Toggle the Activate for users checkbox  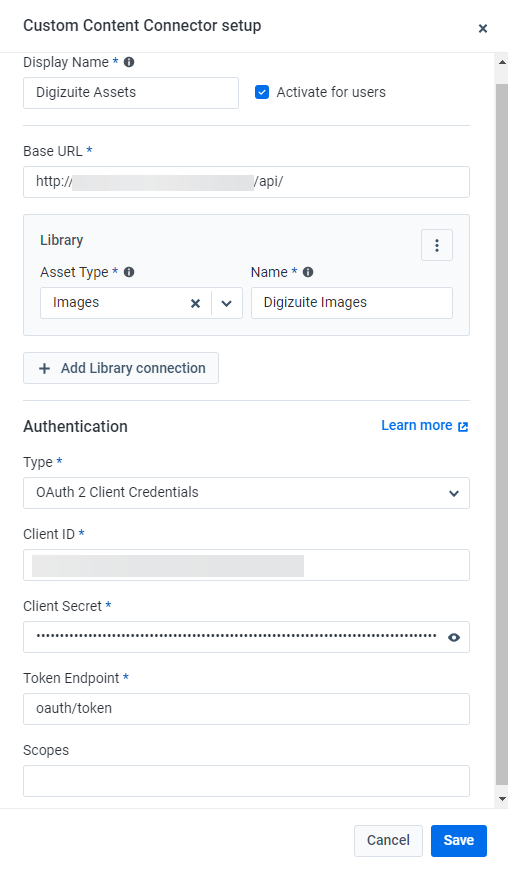[262, 92]
